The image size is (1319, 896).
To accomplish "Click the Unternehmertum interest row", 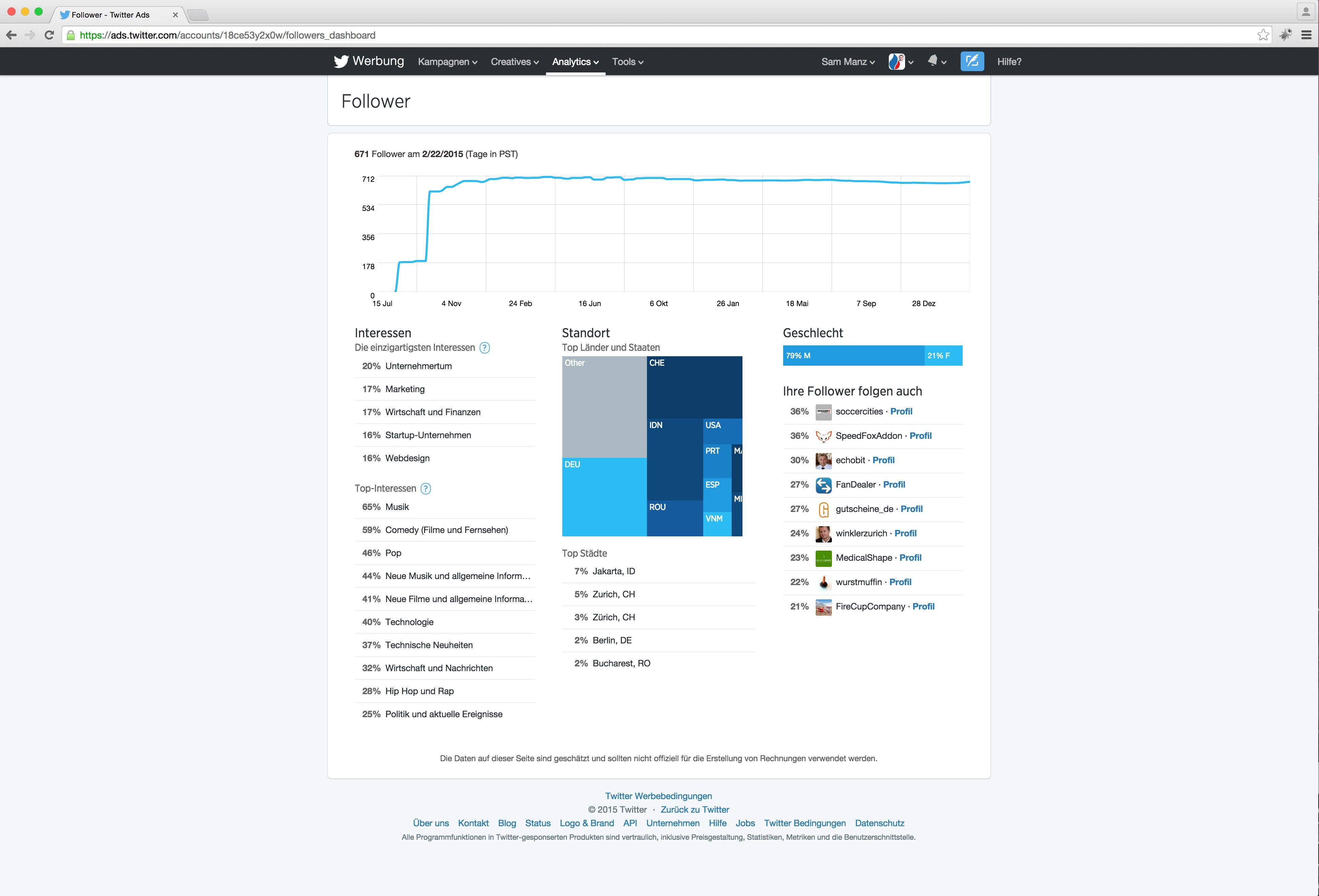I will [x=445, y=367].
